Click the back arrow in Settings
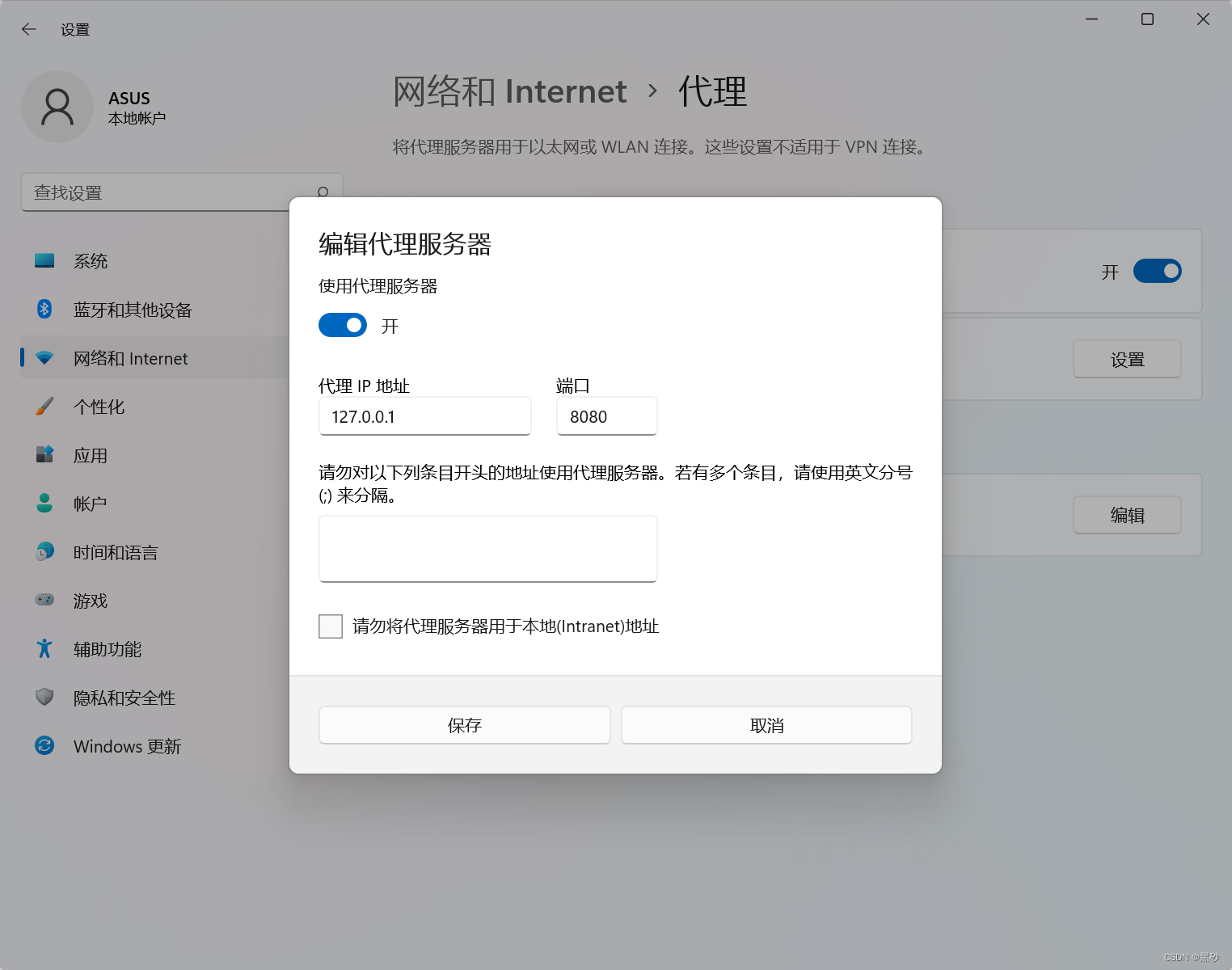This screenshot has width=1232, height=970. pos(29,29)
